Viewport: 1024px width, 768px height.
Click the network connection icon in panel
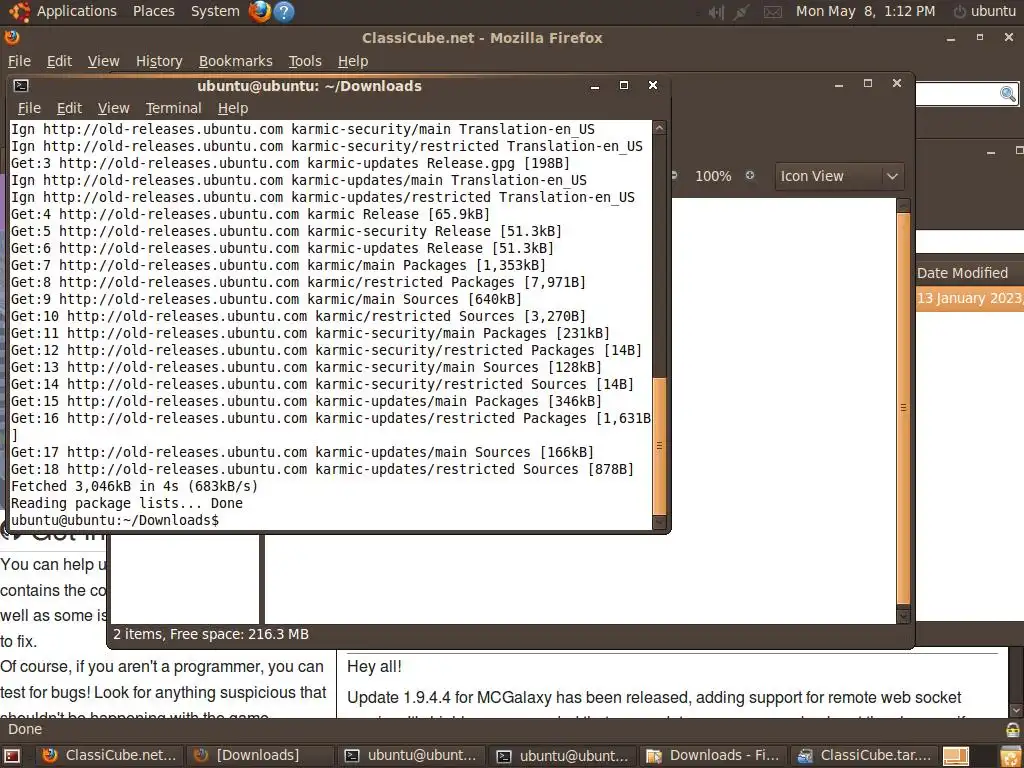pyautogui.click(x=741, y=12)
